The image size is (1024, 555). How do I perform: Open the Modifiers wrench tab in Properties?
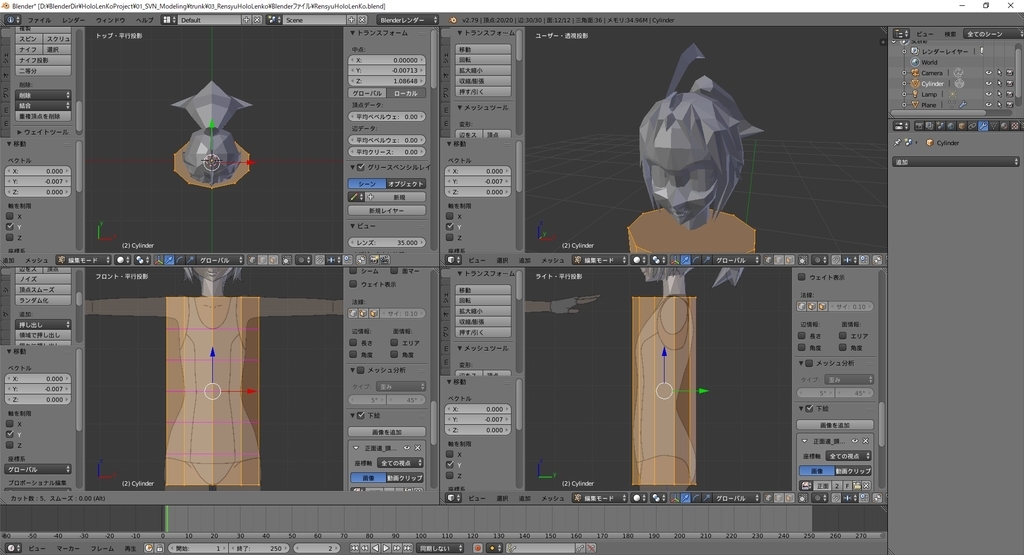coord(983,125)
